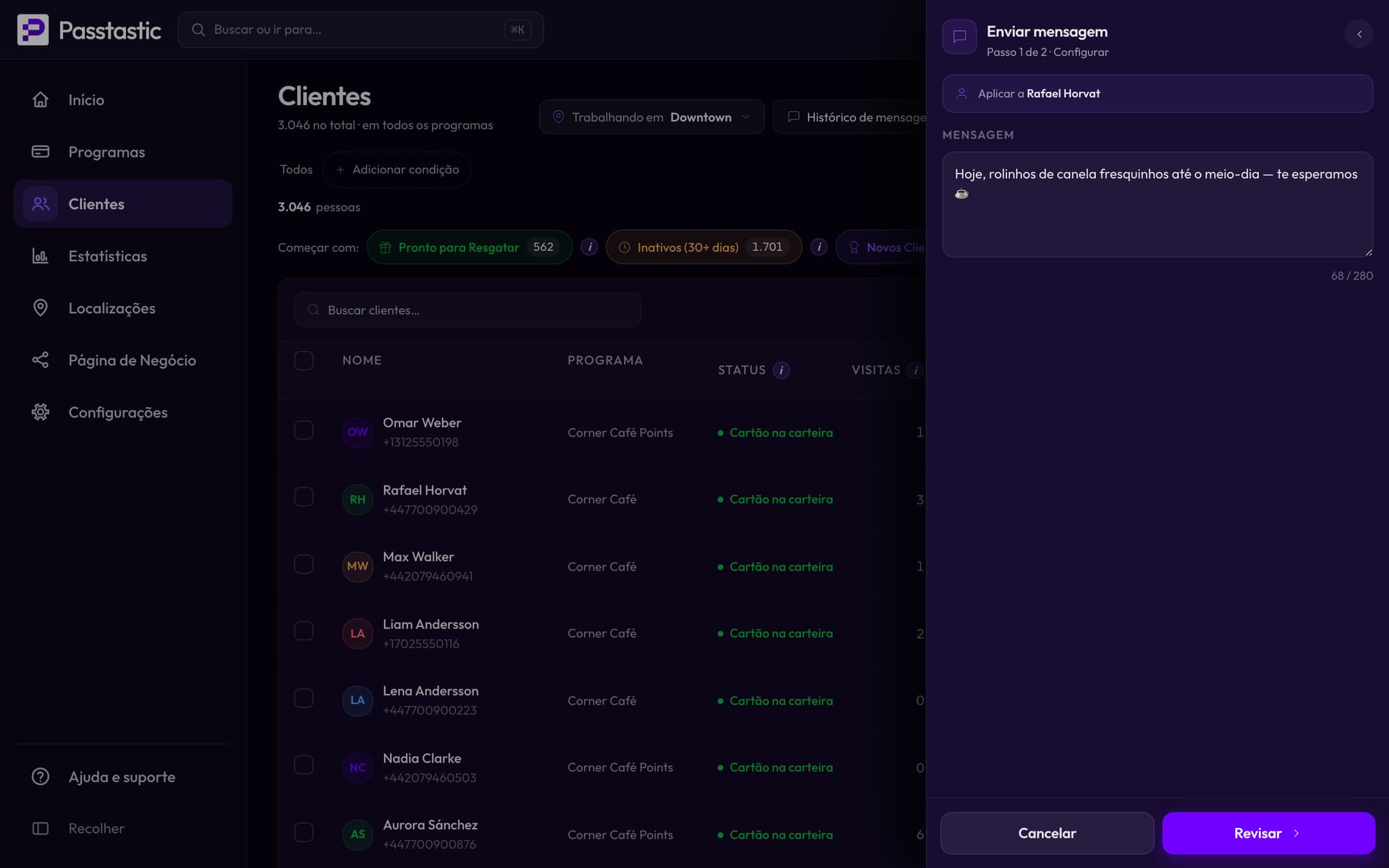The width and height of the screenshot is (1389, 868).
Task: Tick the checkbox for Liam Andersson
Action: coord(304,631)
